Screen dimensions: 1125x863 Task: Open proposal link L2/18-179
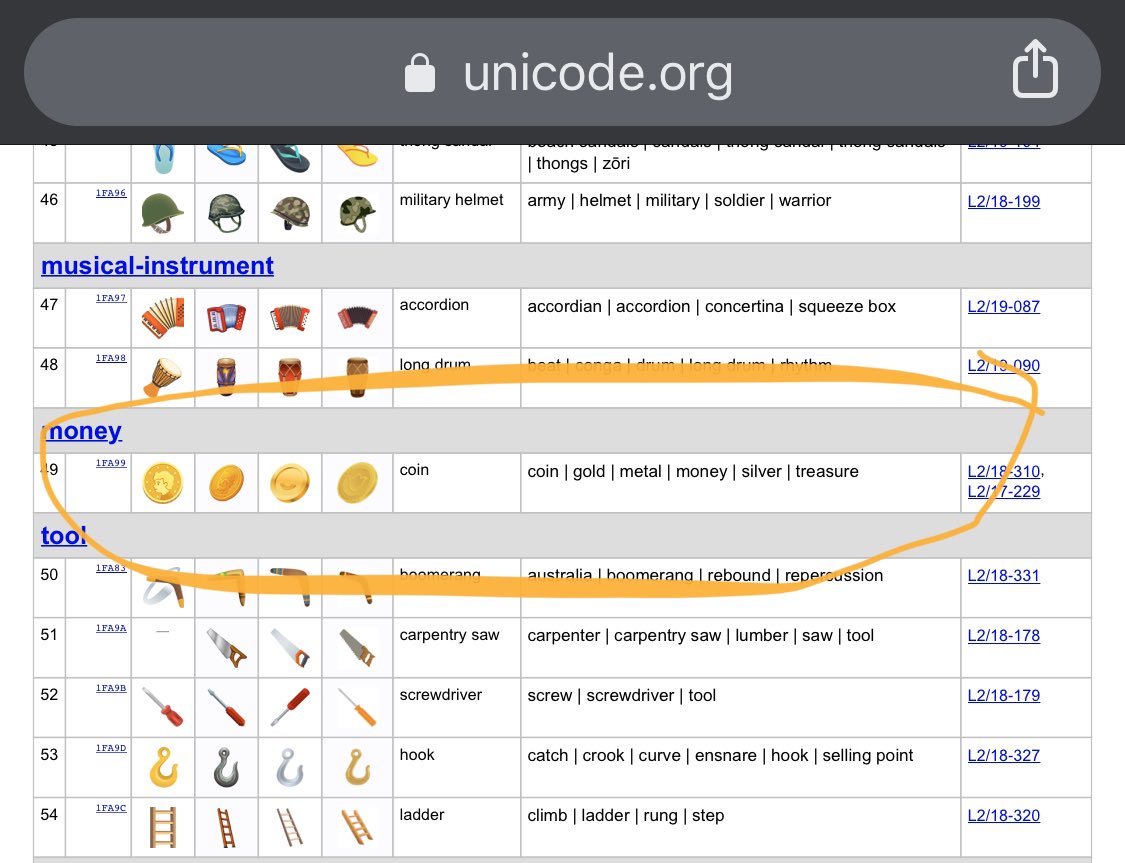click(1004, 695)
